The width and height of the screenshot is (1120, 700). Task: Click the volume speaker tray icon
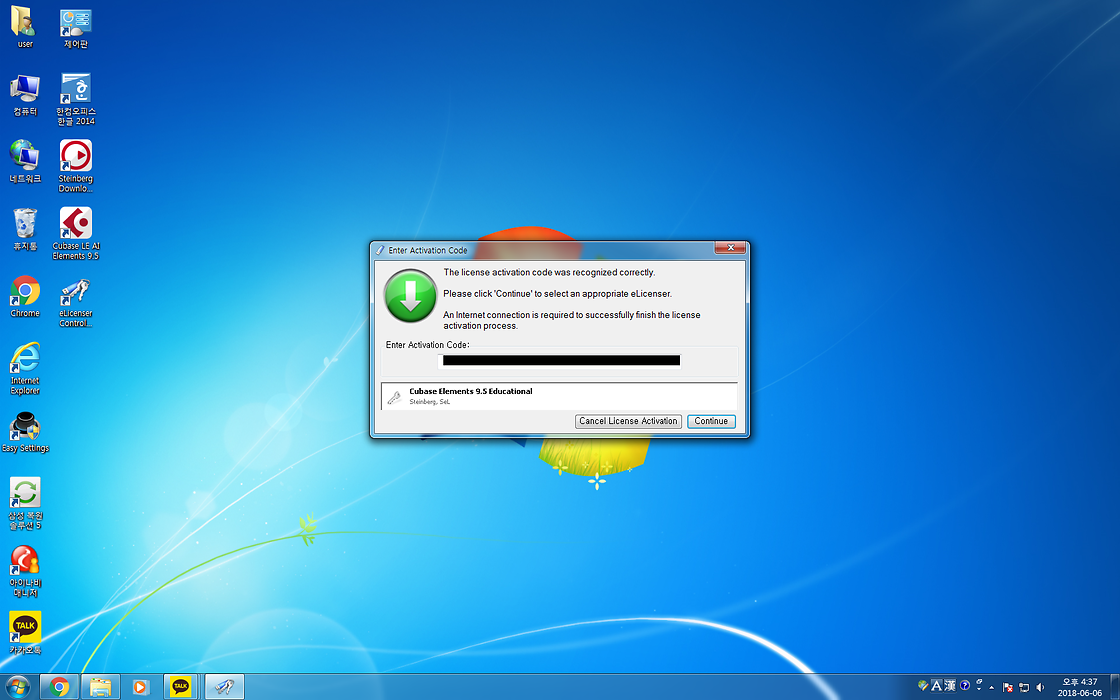1040,687
